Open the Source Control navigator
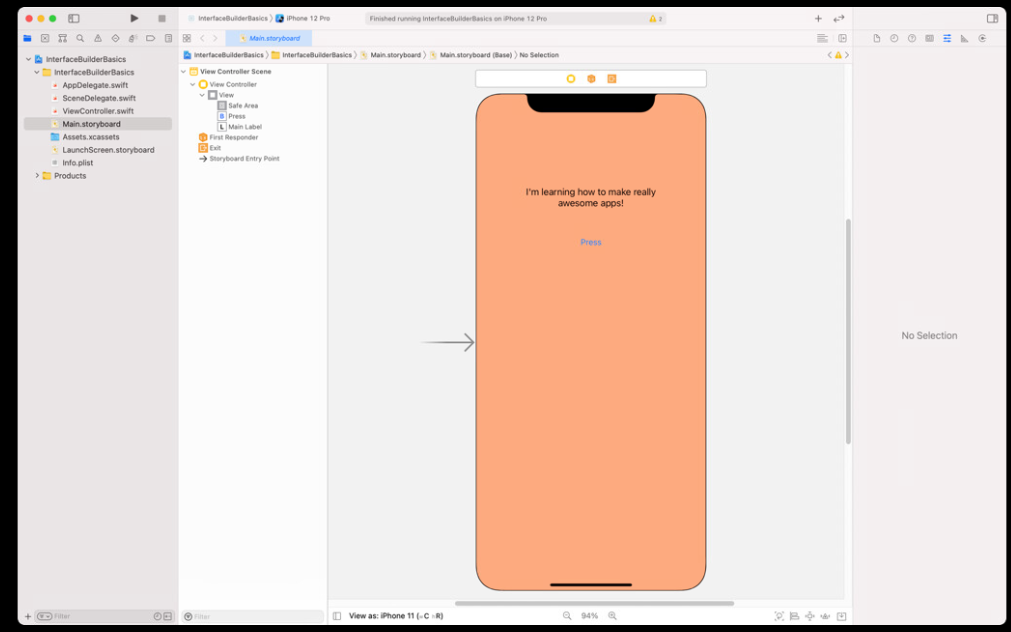Viewport: 1011px width, 632px height. (44, 39)
